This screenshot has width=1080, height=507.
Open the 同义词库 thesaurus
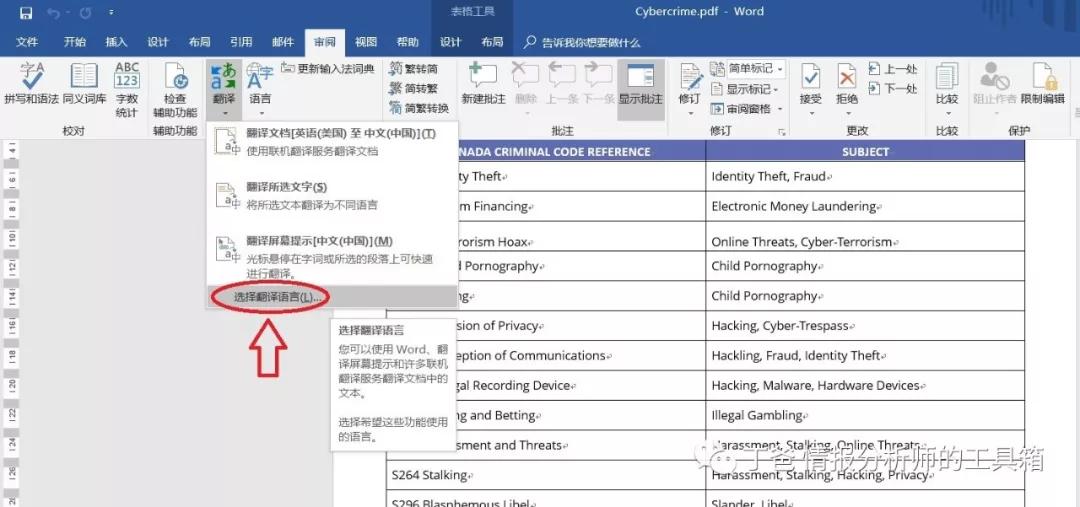[x=85, y=84]
